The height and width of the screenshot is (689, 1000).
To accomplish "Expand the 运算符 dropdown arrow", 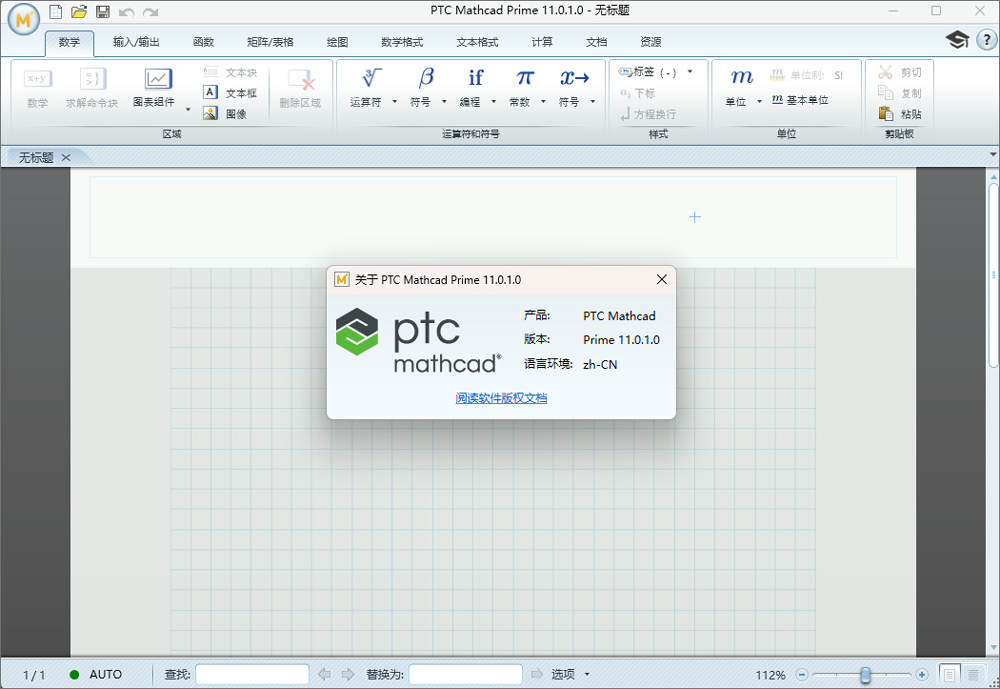I will [395, 101].
